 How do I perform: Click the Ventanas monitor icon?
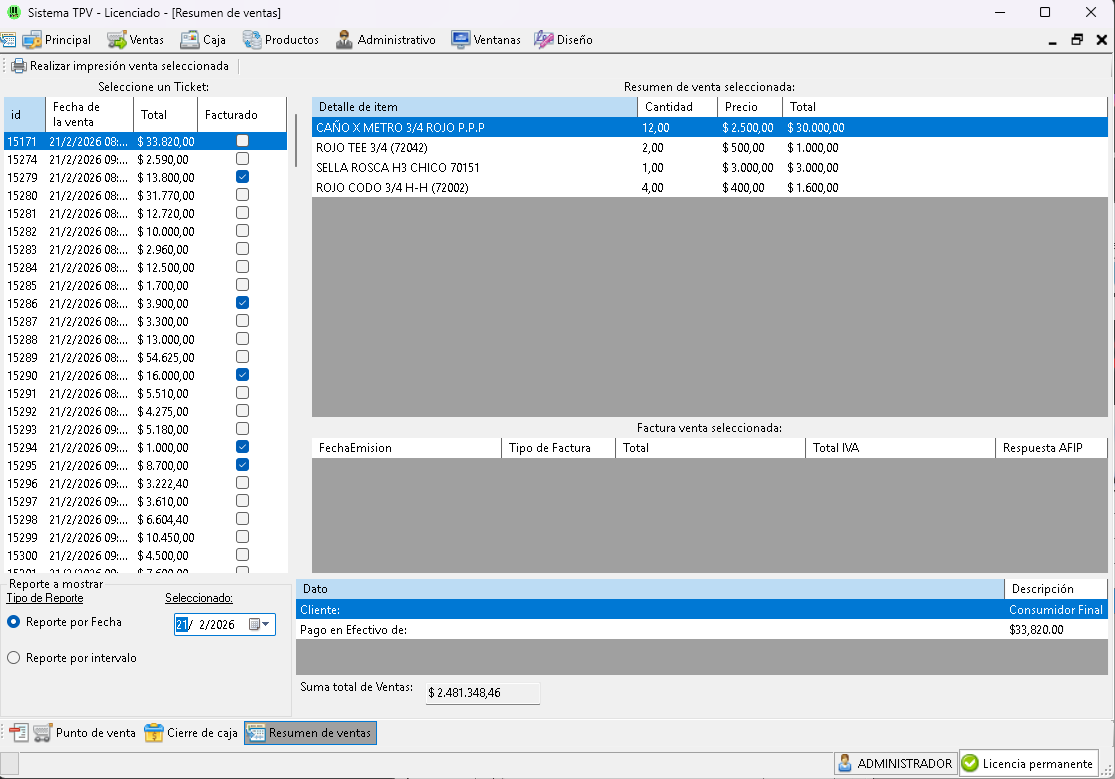[x=460, y=40]
